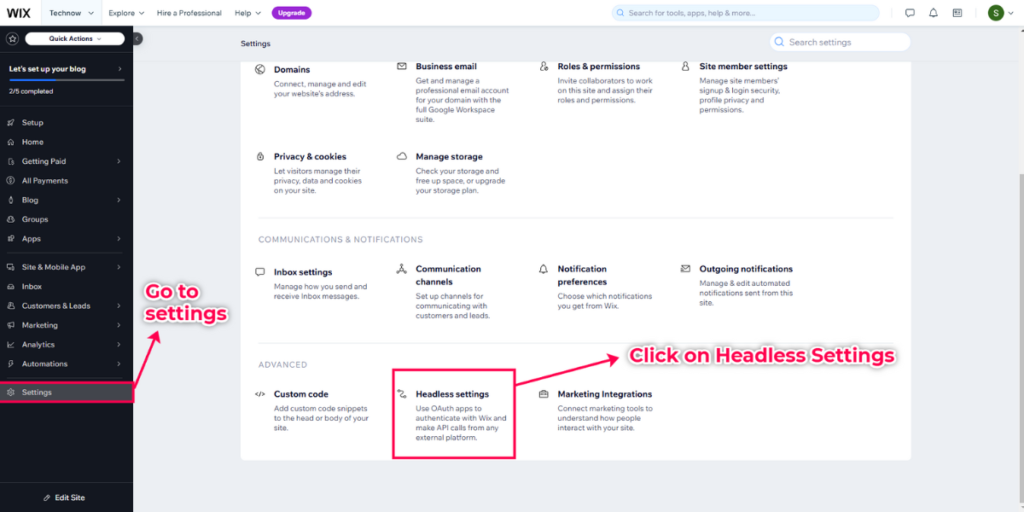Open the Quick Actions dropdown
Screen dimensions: 1024x512
point(74,39)
